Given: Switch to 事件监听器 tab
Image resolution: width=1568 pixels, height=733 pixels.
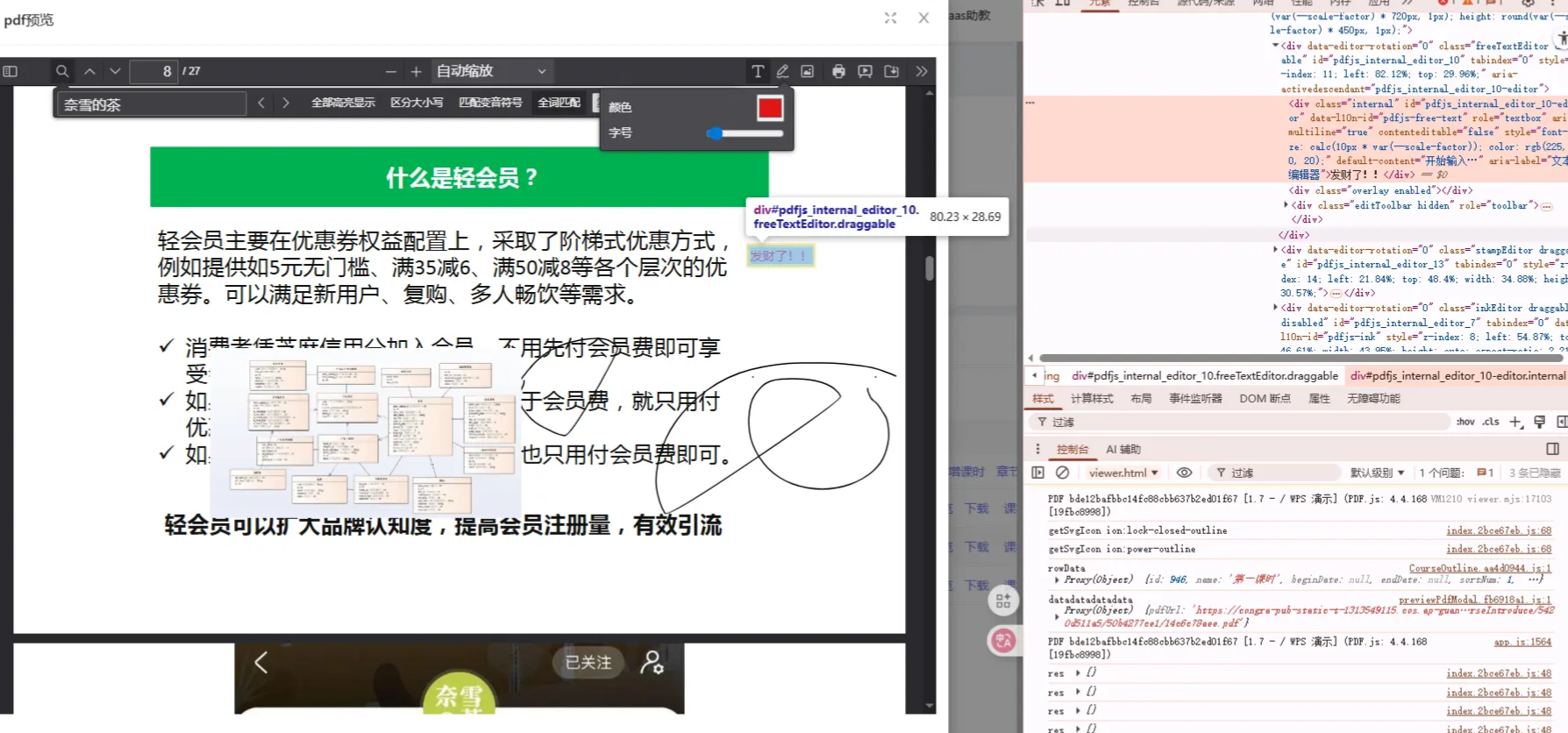Looking at the screenshot, I should [1195, 398].
